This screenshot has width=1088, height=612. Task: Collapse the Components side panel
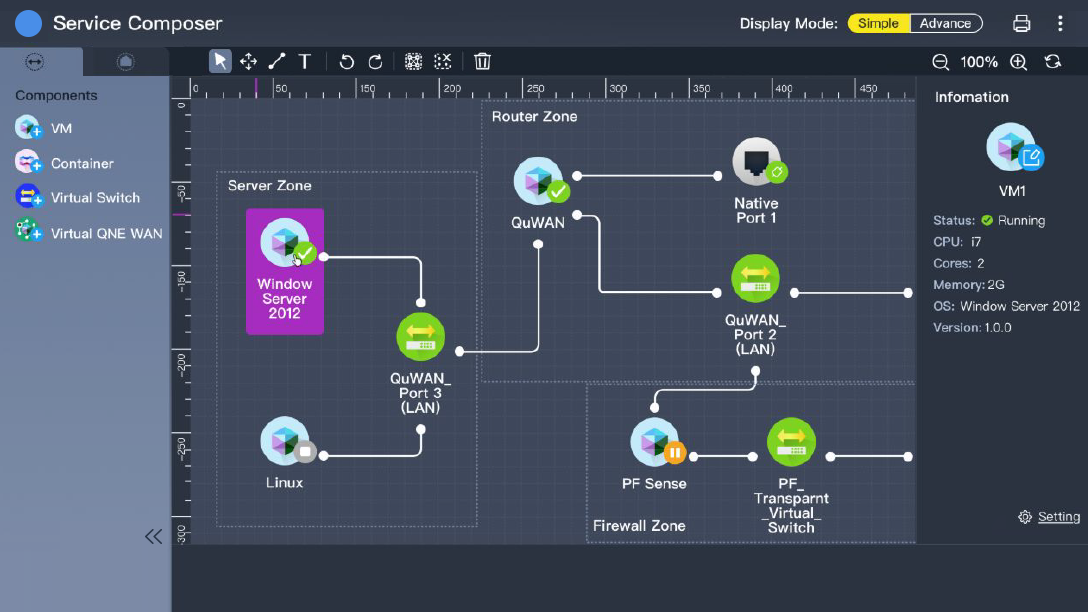coord(153,537)
